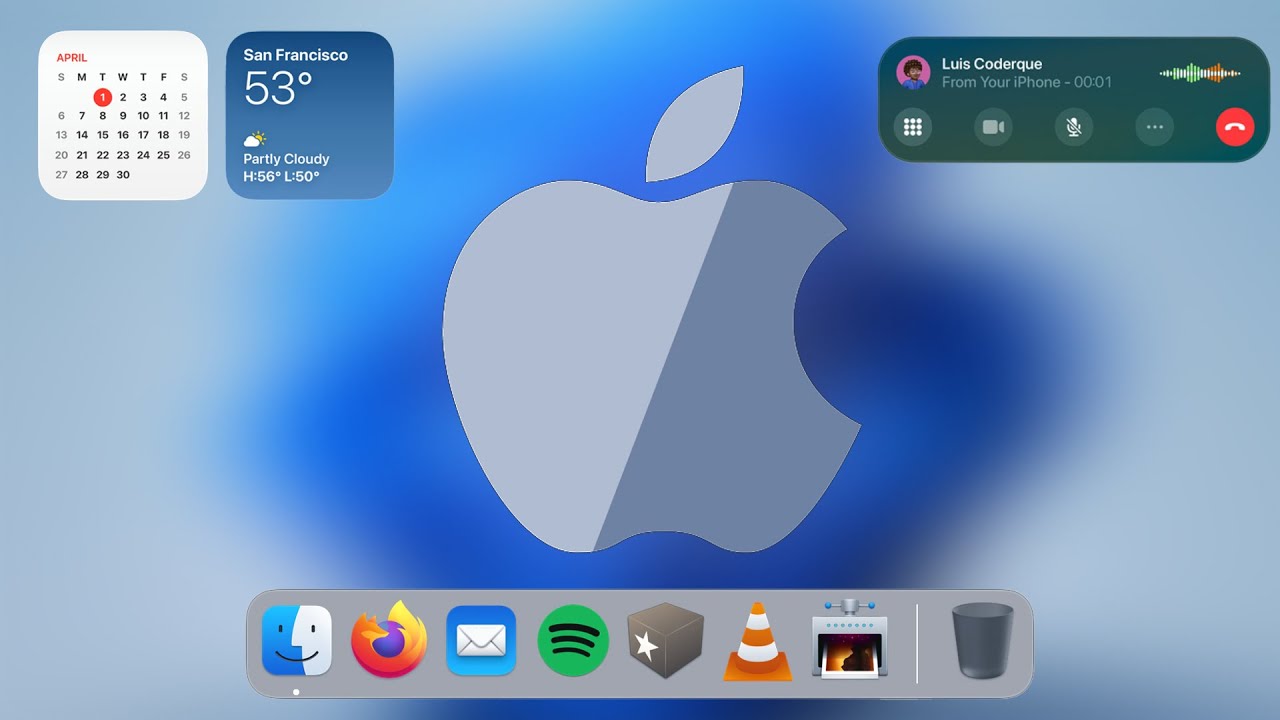Turn on video for the call
Screen dimensions: 1280x720
tap(993, 127)
